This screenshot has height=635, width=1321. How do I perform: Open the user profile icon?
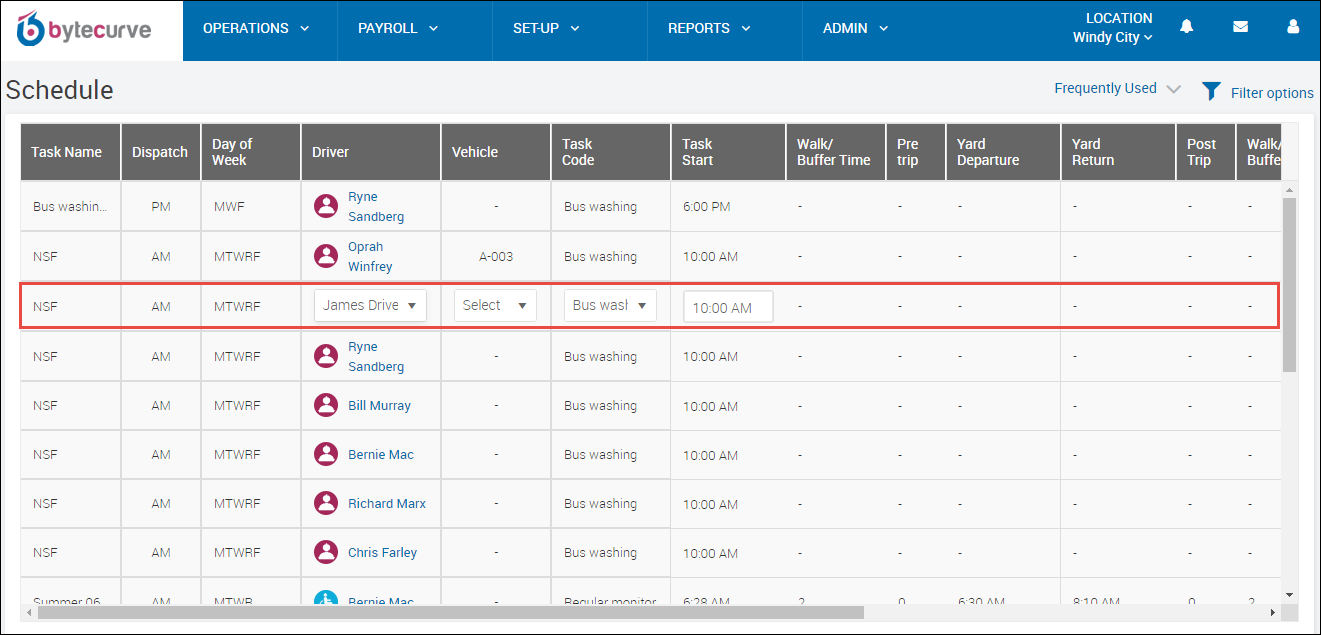point(1293,27)
